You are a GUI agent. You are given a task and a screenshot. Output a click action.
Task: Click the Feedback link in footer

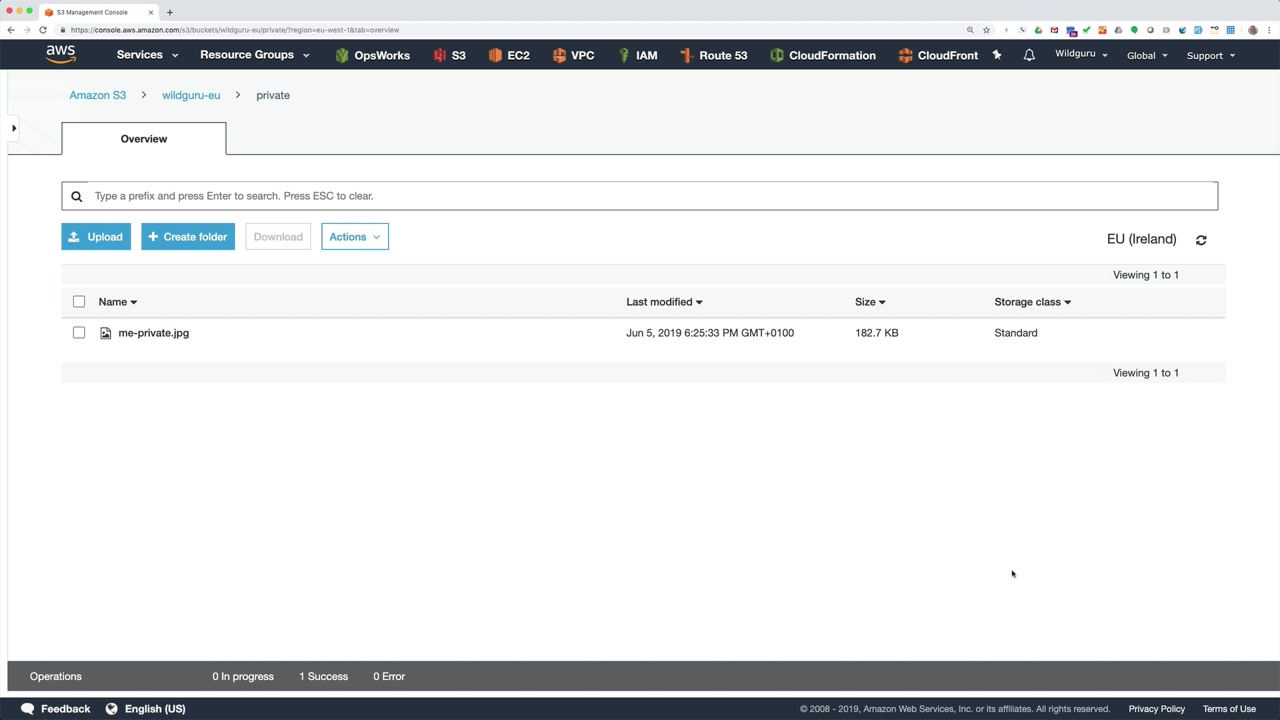[66, 709]
